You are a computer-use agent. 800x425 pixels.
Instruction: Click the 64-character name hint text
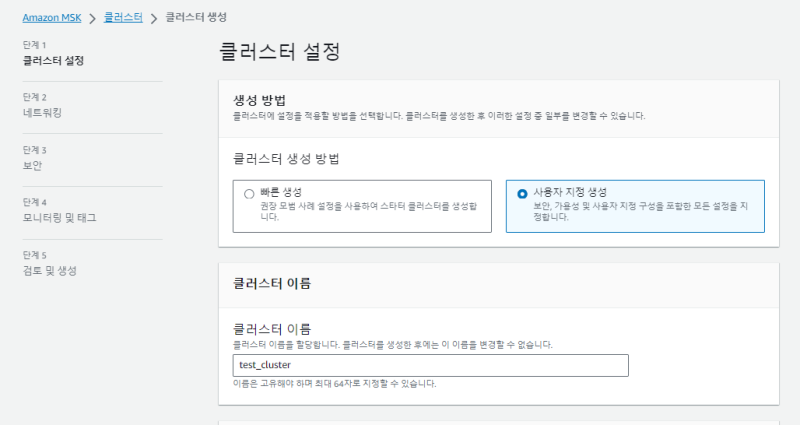click(334, 384)
